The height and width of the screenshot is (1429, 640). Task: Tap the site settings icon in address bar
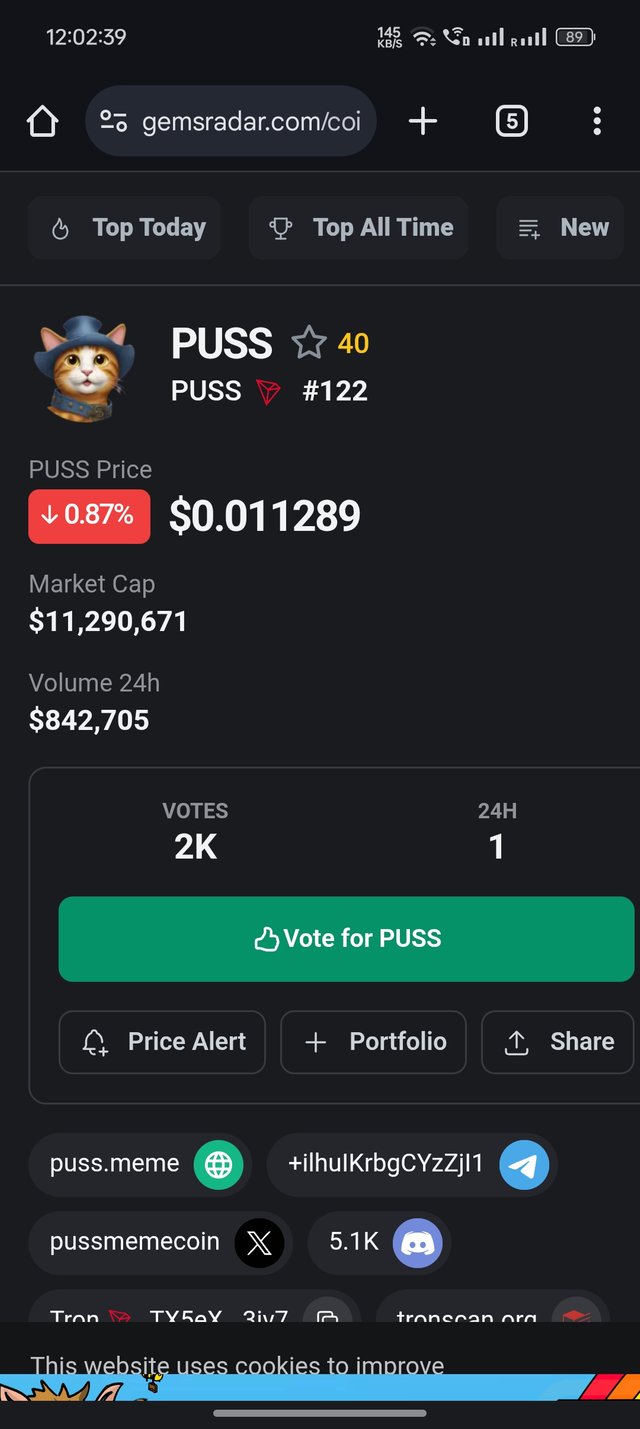(113, 122)
